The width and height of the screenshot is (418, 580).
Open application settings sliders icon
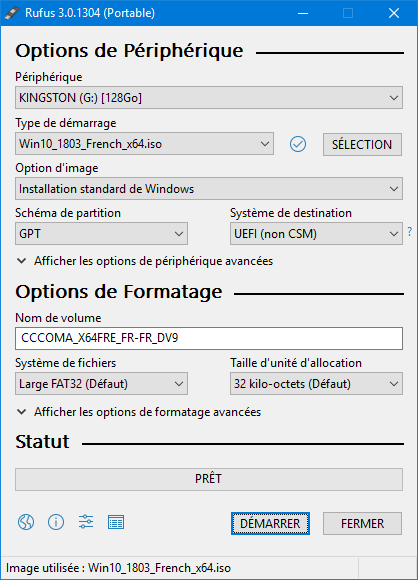point(86,522)
